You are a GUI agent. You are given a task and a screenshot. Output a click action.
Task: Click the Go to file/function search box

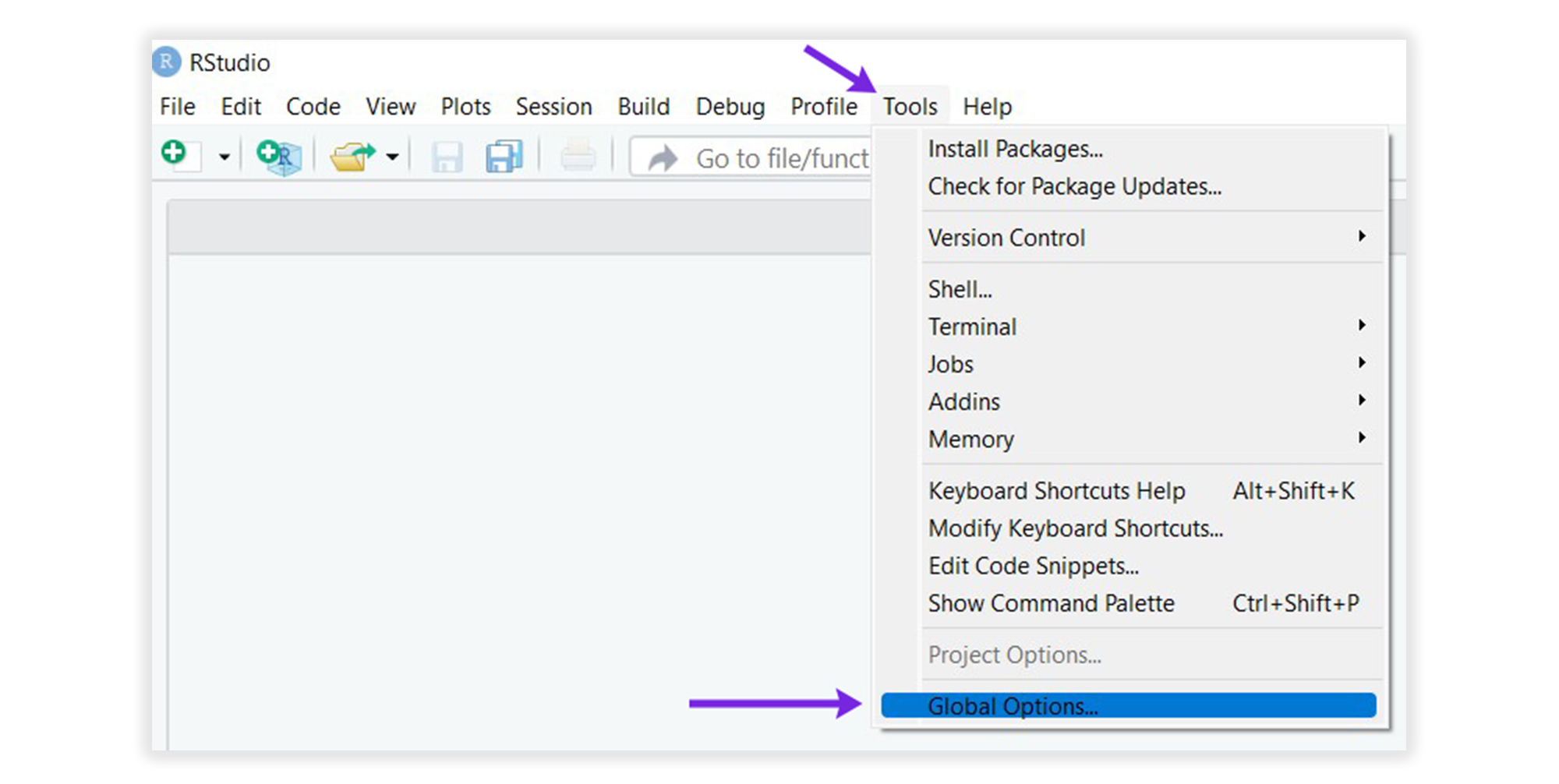(x=751, y=158)
